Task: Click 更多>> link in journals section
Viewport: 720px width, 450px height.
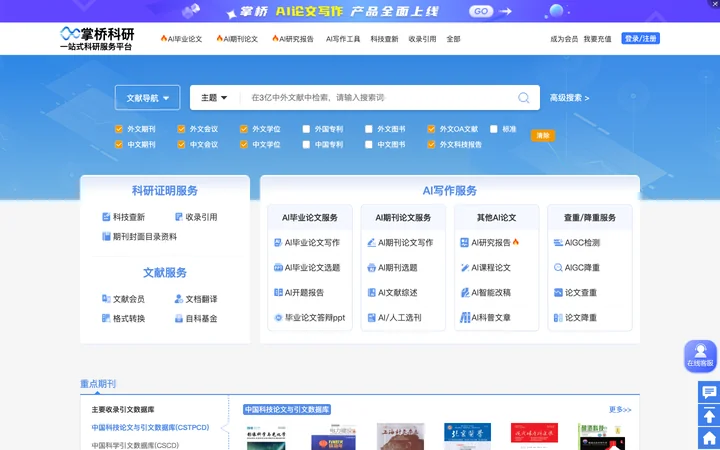Action: pyautogui.click(x=620, y=410)
